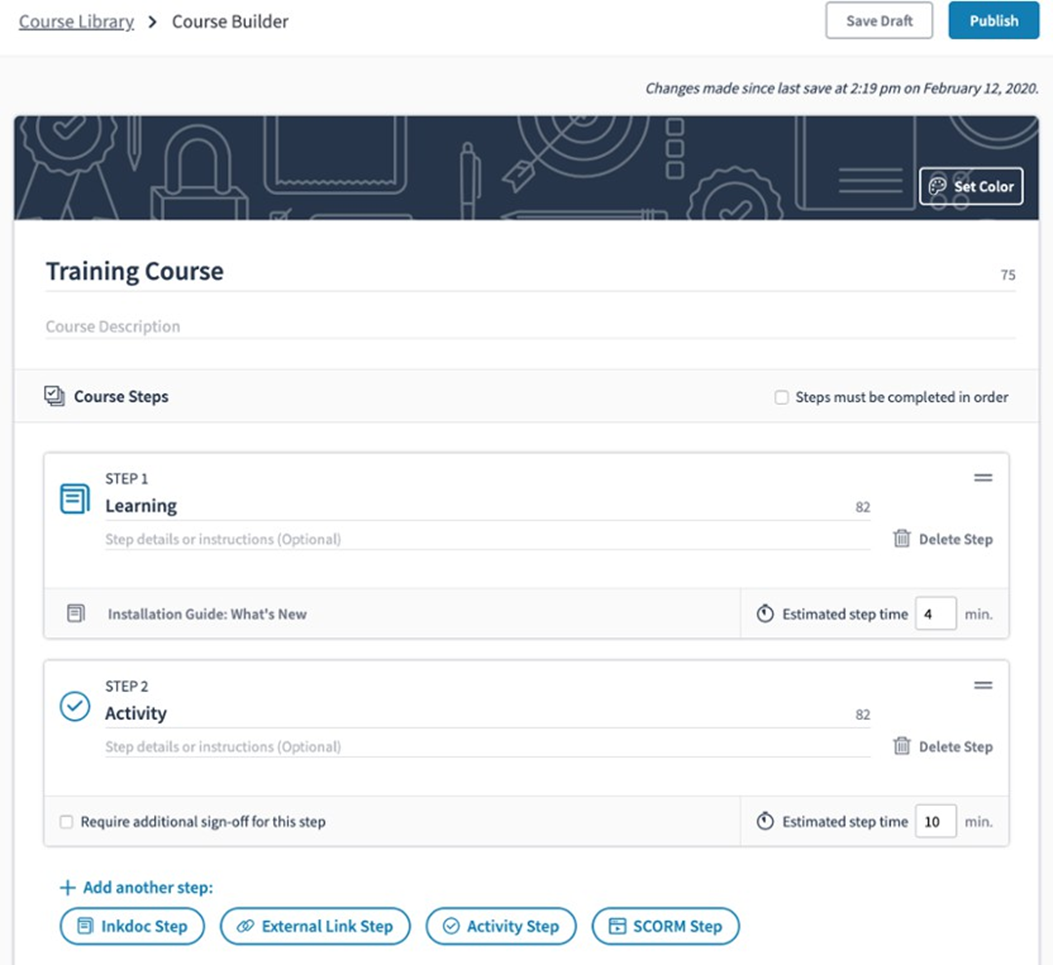Click the Course Description field

(530, 327)
